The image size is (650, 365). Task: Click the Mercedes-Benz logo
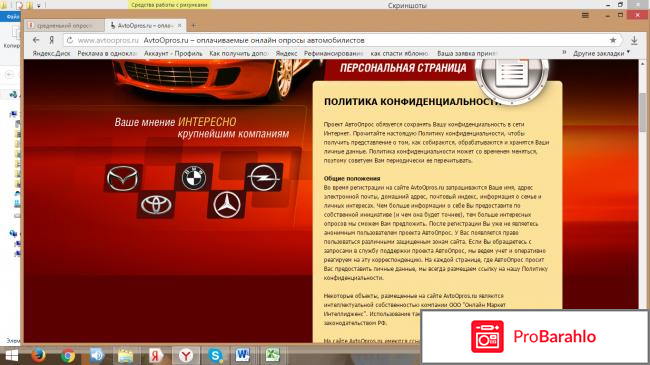tap(226, 204)
